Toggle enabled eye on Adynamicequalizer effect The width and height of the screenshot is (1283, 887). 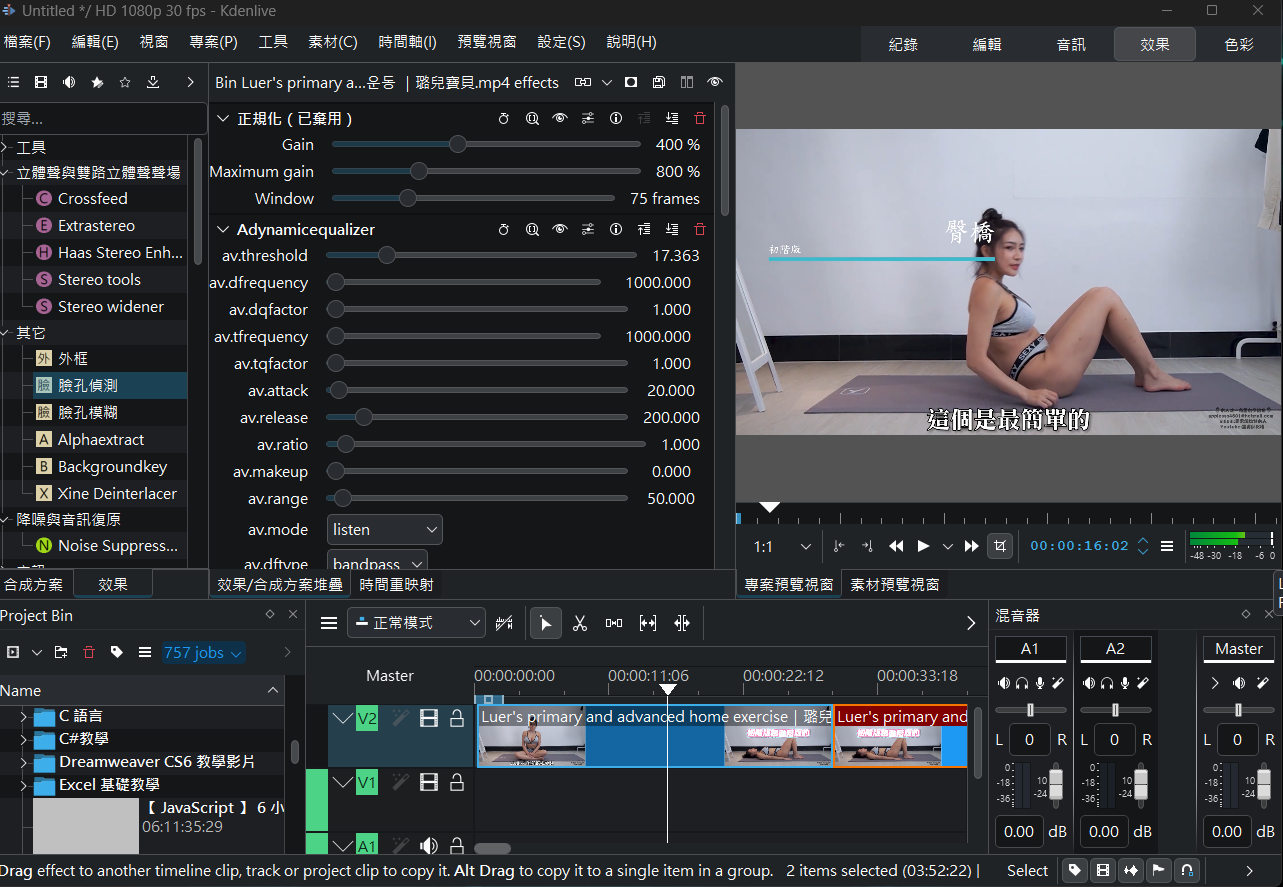pyautogui.click(x=560, y=229)
